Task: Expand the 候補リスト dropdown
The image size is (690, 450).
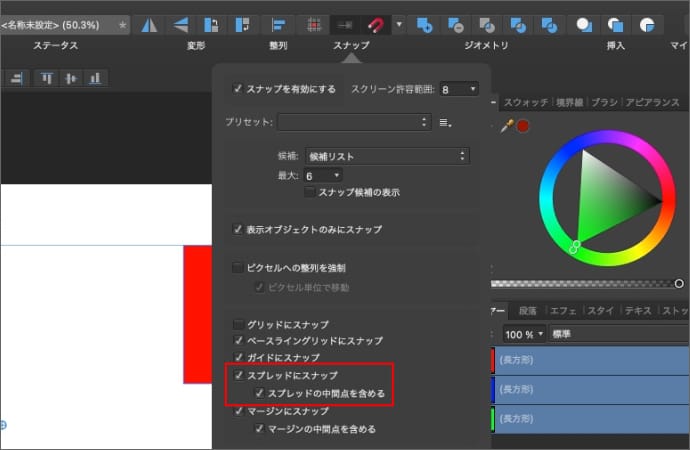Action: coord(387,156)
